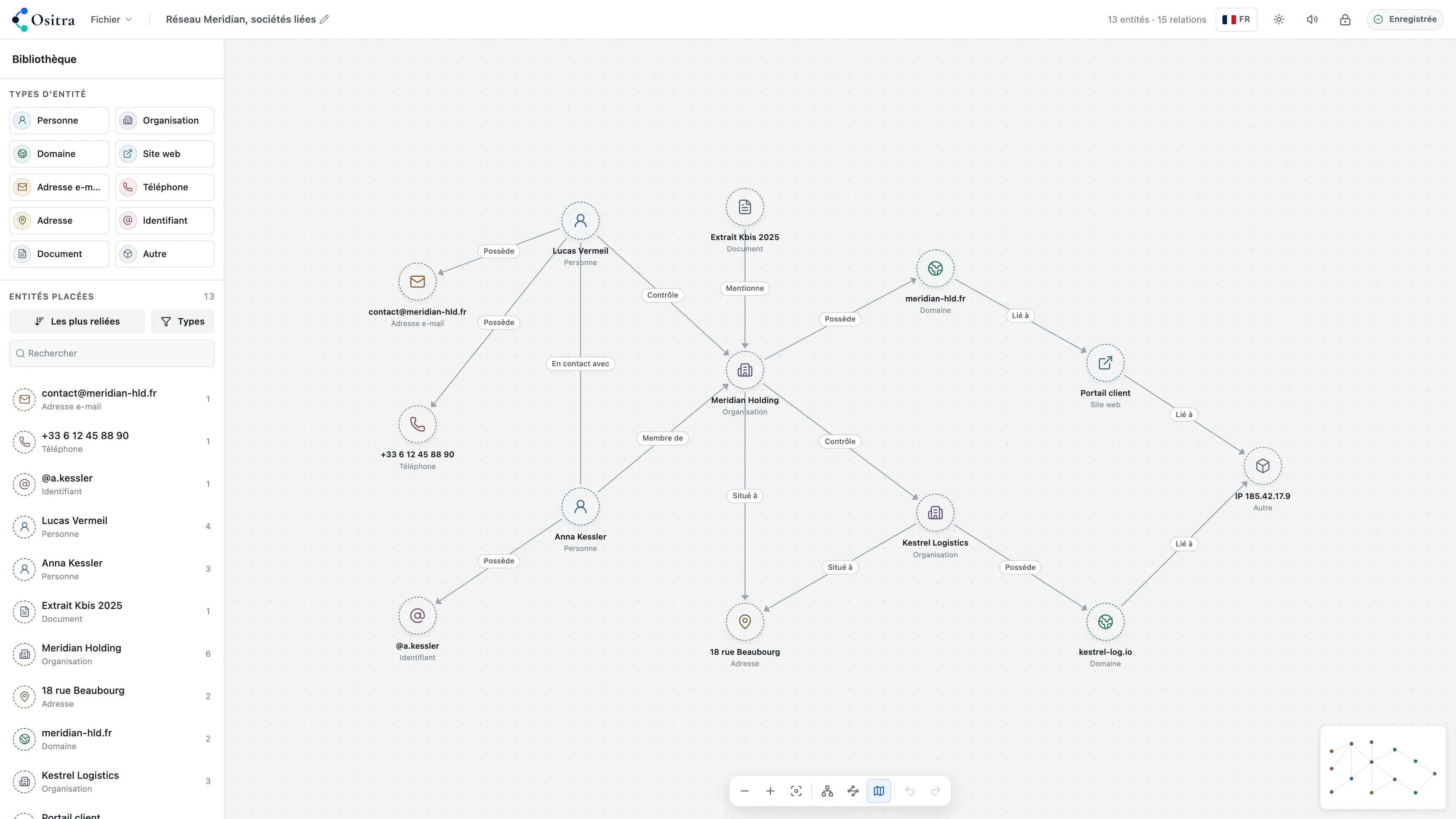Open Les plus reliées sort dropdown

[77, 321]
